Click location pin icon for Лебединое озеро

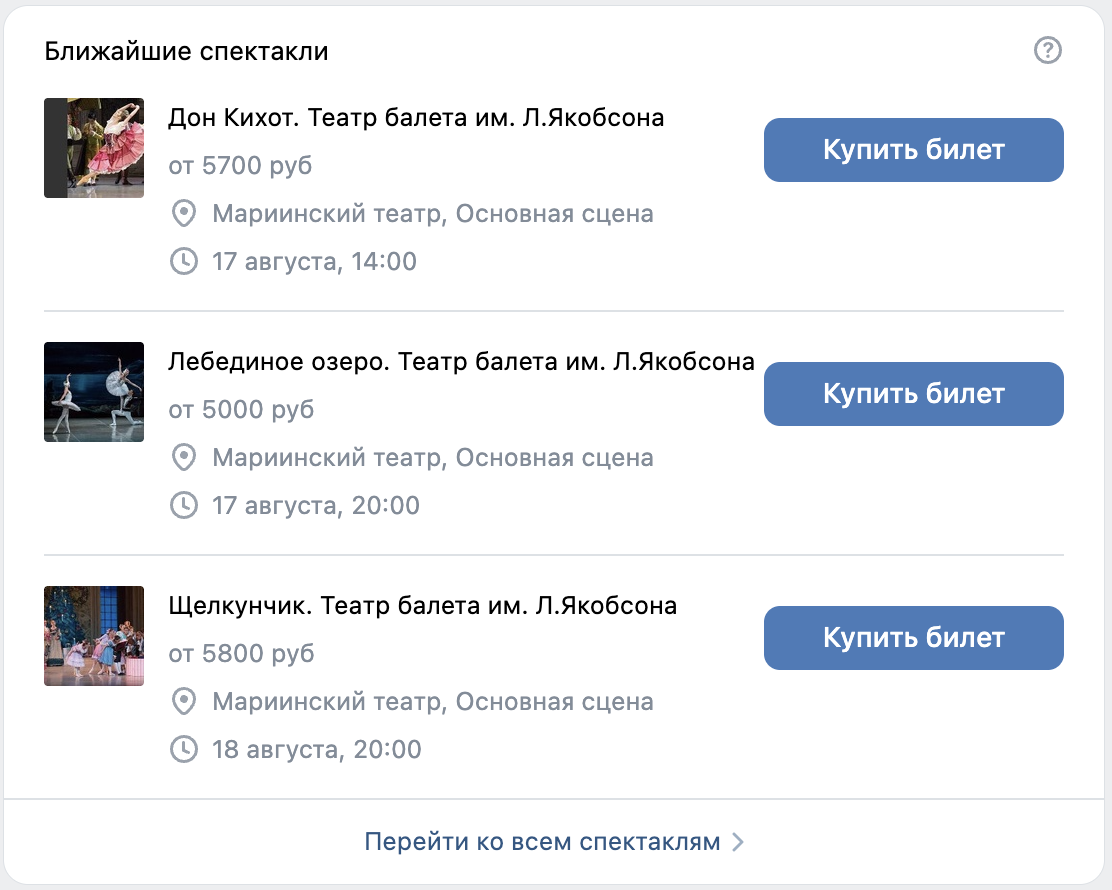[x=184, y=457]
